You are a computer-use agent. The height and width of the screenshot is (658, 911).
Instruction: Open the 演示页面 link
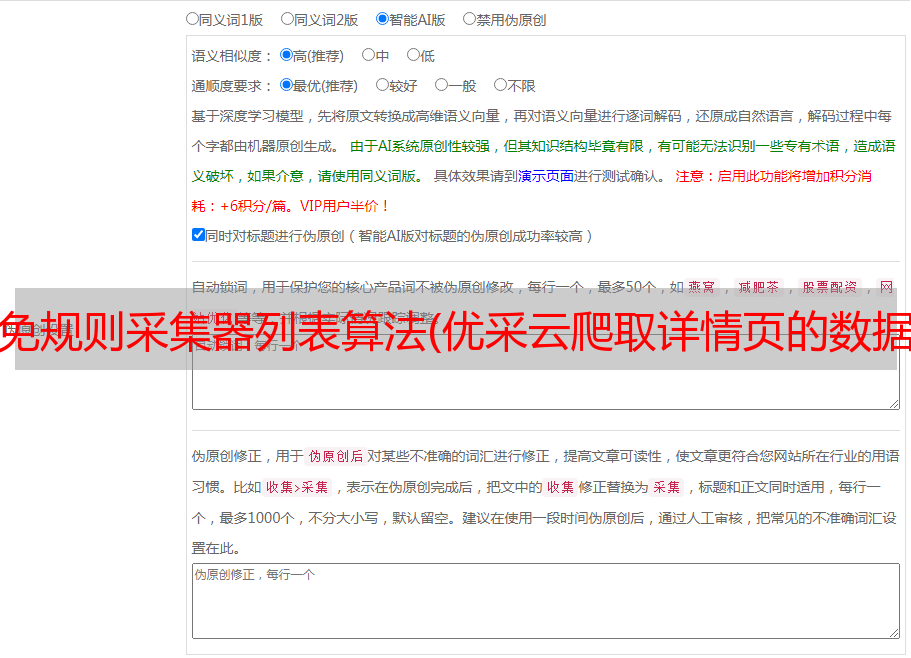pyautogui.click(x=546, y=176)
